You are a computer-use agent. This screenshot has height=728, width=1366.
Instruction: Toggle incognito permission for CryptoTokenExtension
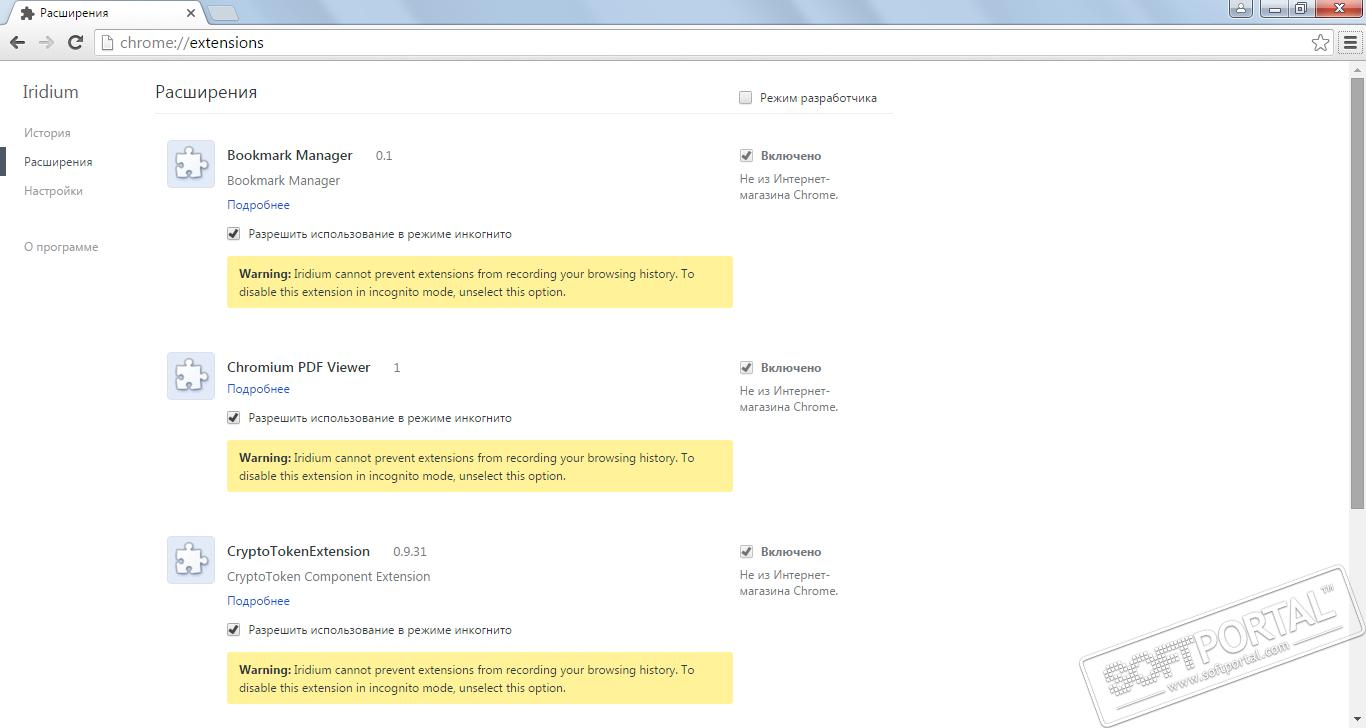coord(234,630)
